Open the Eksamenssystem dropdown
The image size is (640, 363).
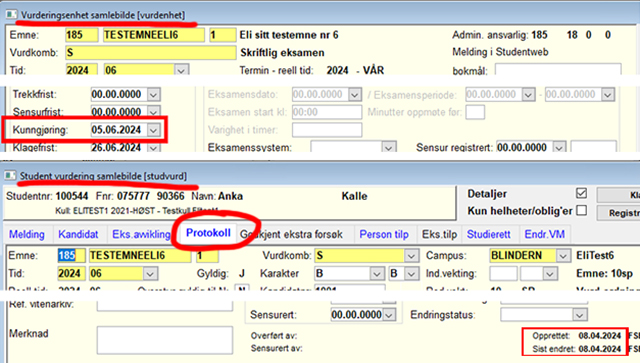389,147
